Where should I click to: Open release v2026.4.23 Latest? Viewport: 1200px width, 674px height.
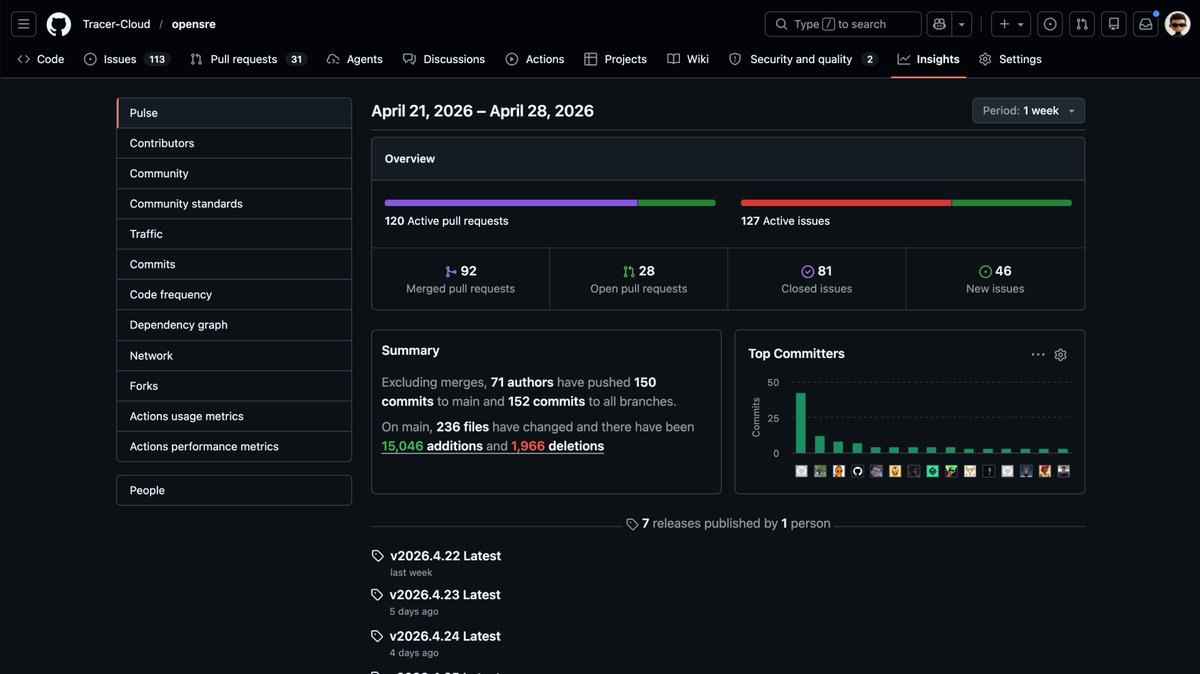(446, 595)
